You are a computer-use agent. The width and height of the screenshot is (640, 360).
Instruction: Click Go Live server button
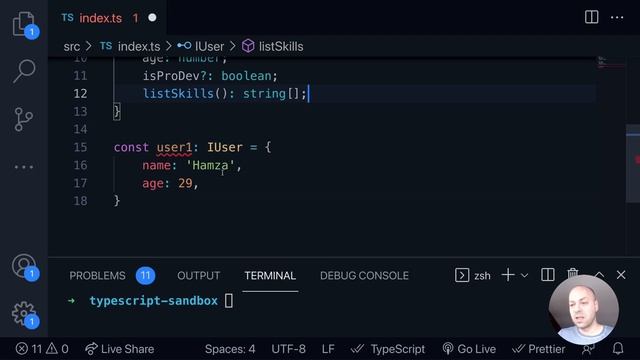click(469, 349)
